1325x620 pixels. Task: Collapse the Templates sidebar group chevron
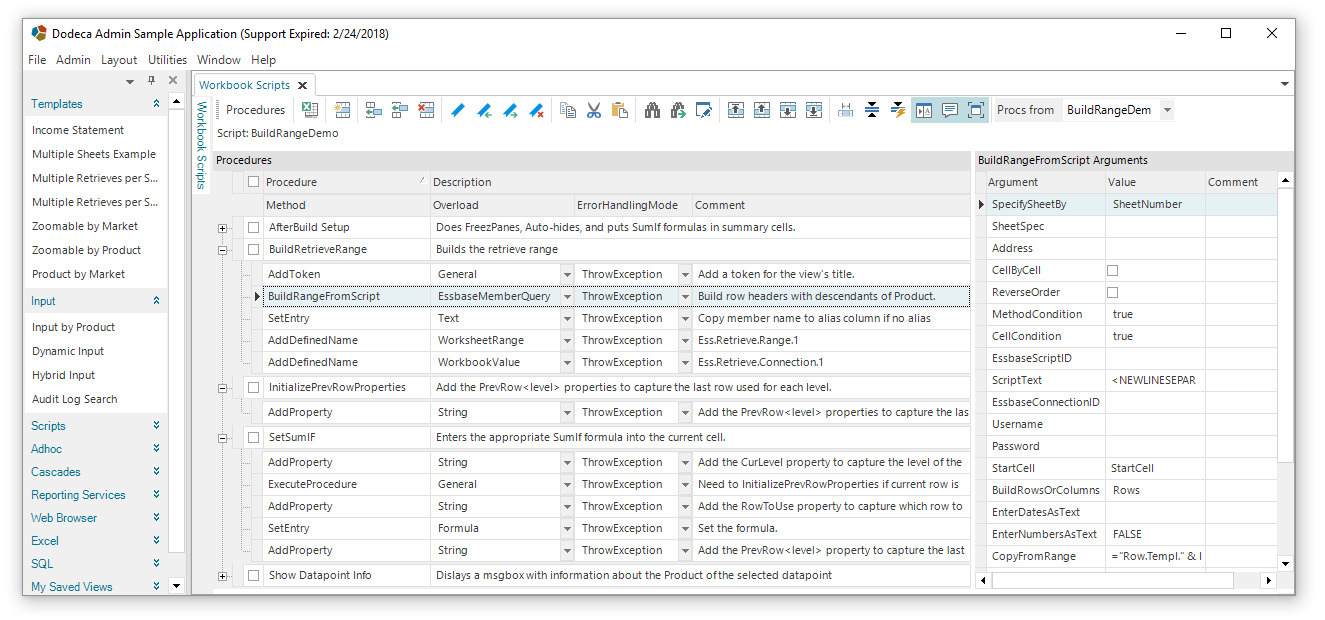pyautogui.click(x=156, y=104)
